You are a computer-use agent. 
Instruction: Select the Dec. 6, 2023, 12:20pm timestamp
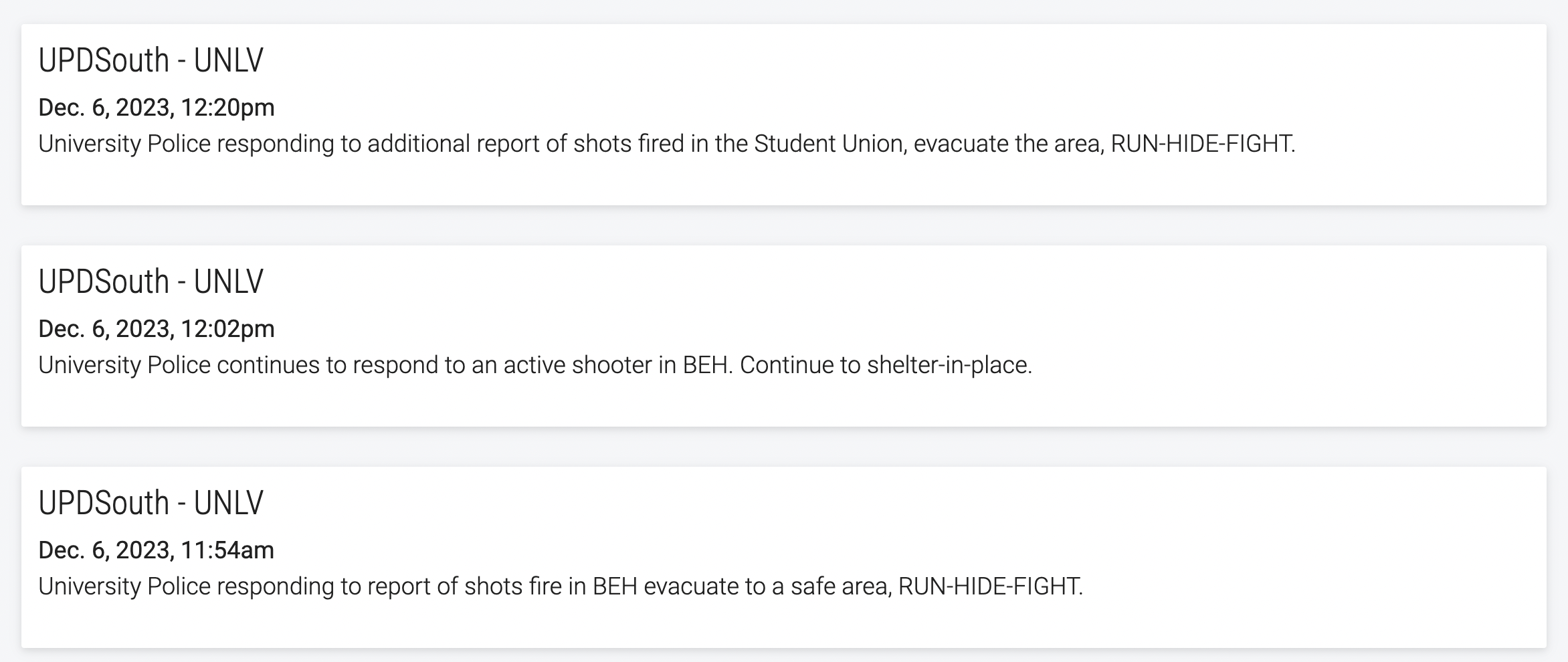tap(156, 108)
